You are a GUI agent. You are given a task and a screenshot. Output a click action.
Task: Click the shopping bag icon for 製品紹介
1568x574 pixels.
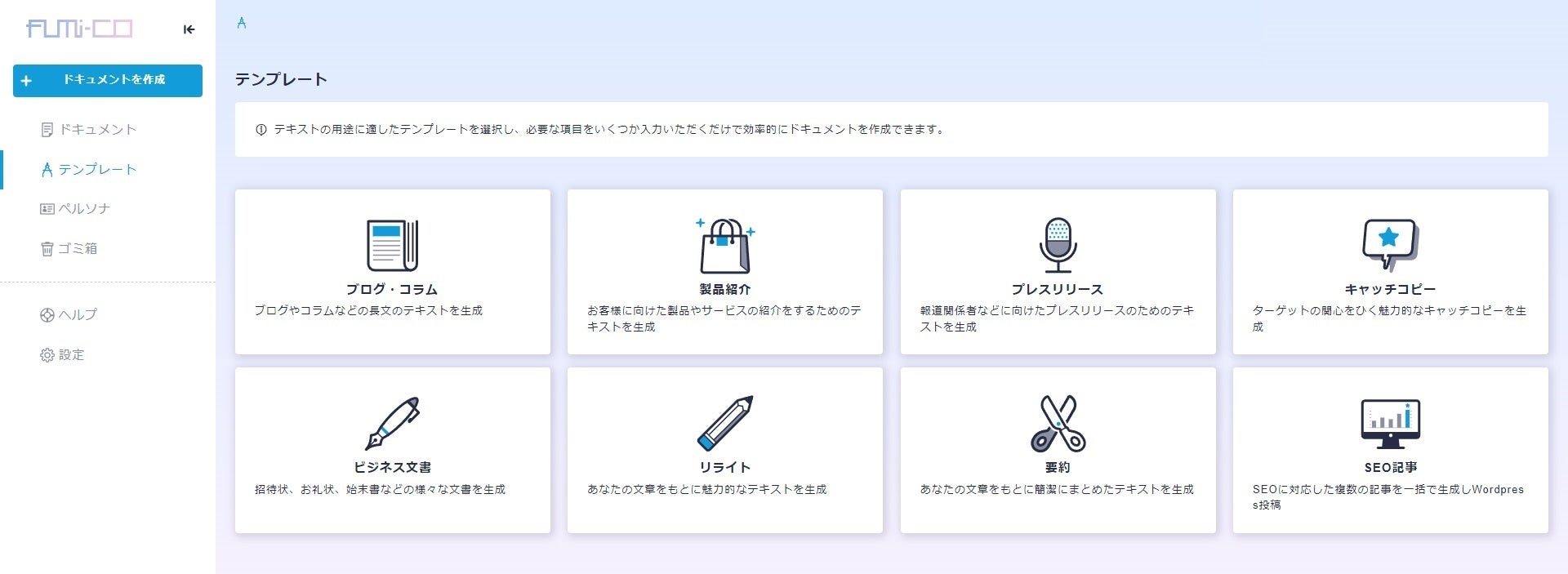(x=725, y=245)
